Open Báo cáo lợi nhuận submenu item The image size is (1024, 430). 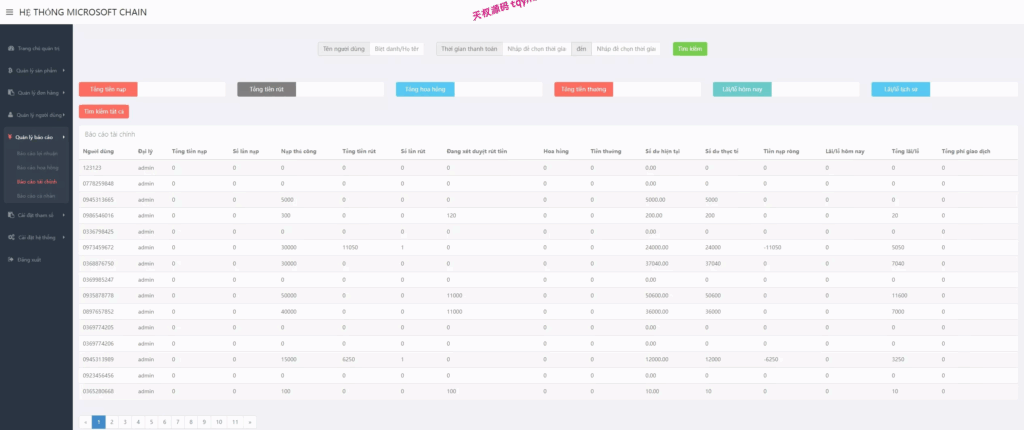36,154
